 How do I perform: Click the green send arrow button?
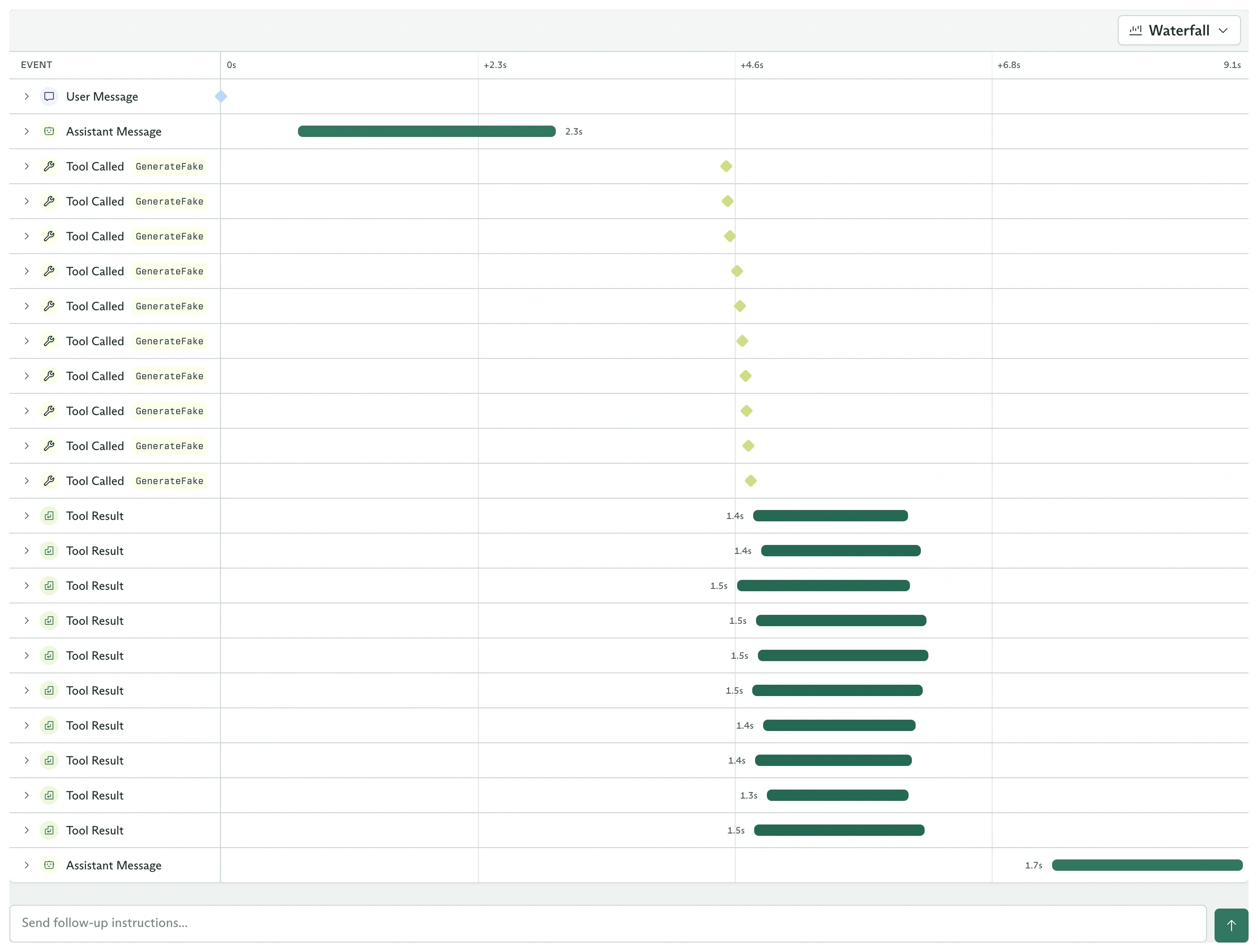1231,925
